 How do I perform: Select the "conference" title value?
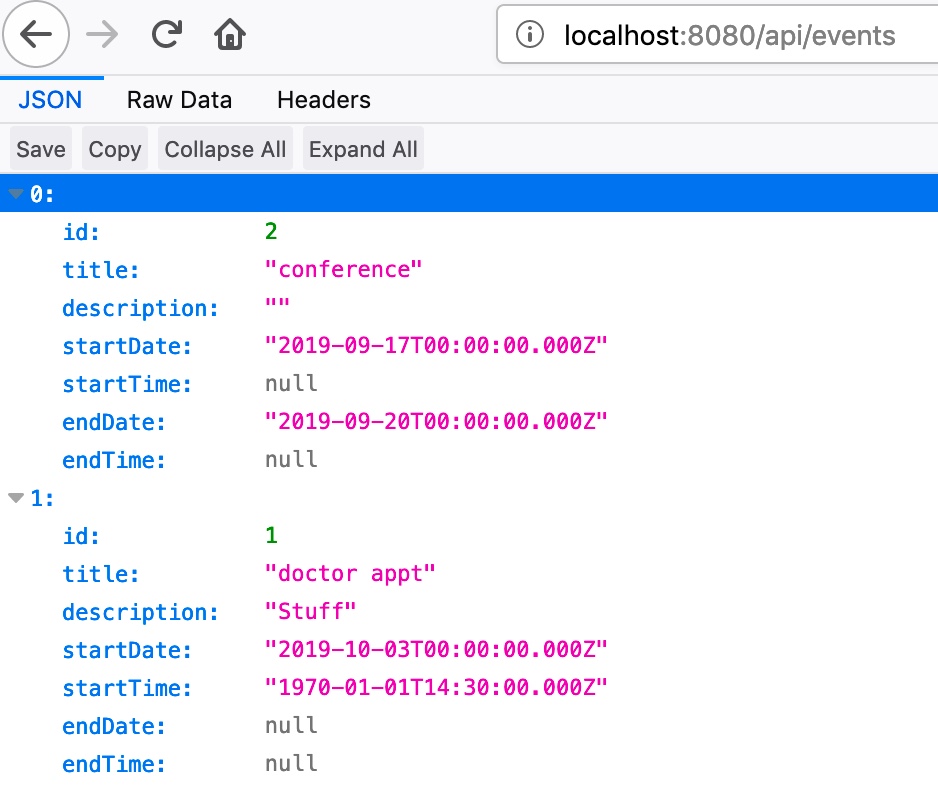tap(344, 270)
